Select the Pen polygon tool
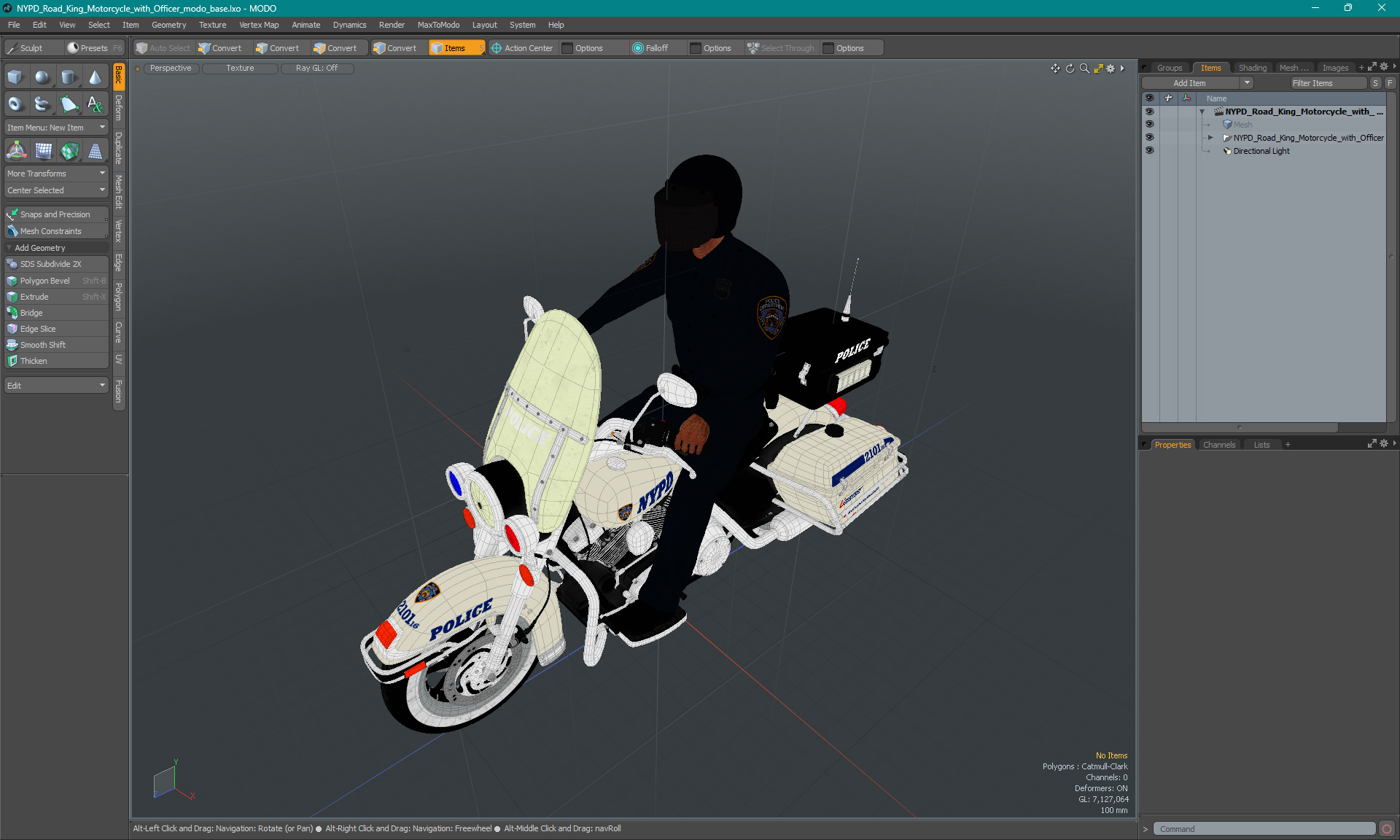Viewport: 1400px width, 840px height. coord(69,104)
